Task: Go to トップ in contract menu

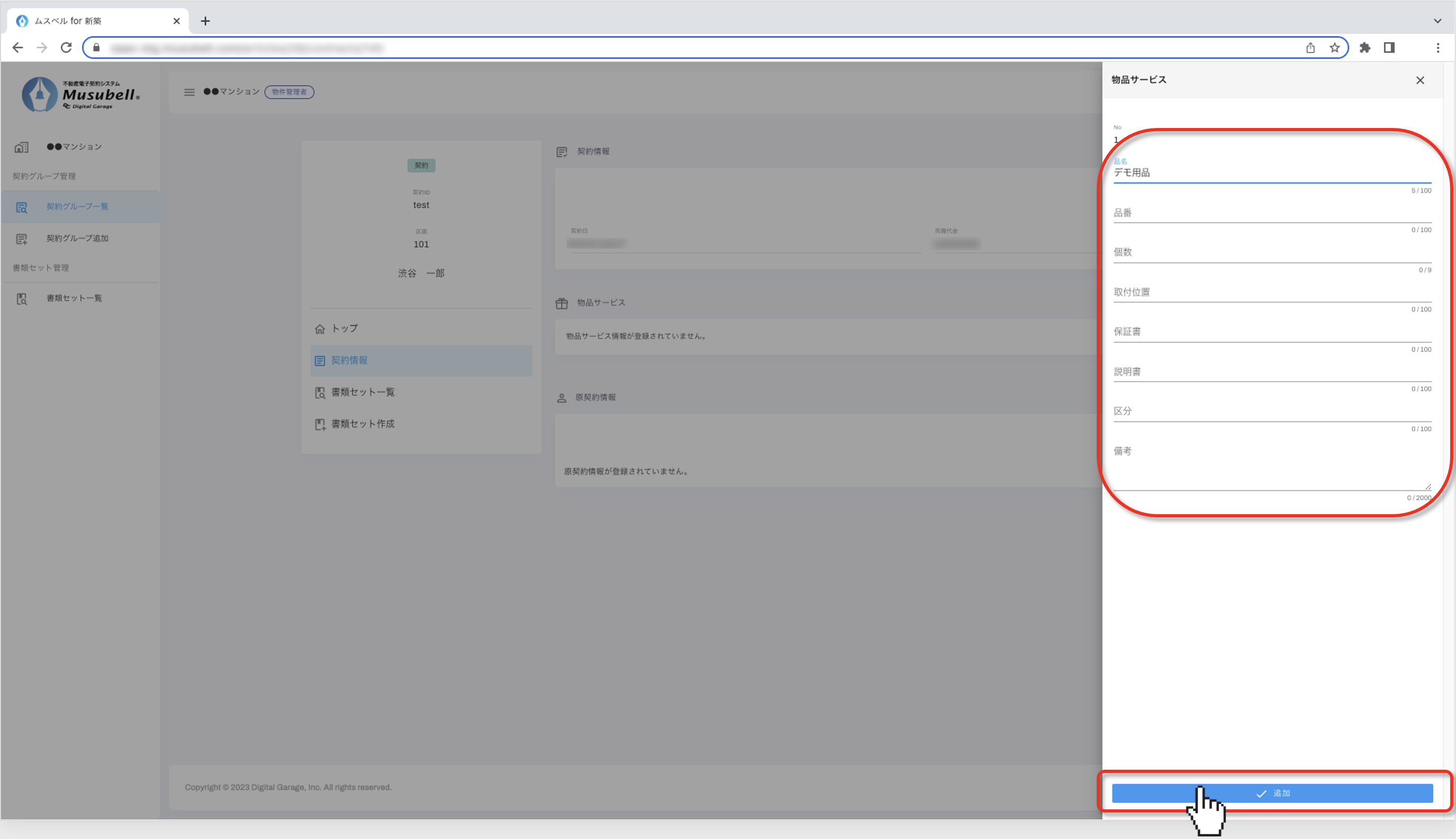Action: click(x=344, y=329)
